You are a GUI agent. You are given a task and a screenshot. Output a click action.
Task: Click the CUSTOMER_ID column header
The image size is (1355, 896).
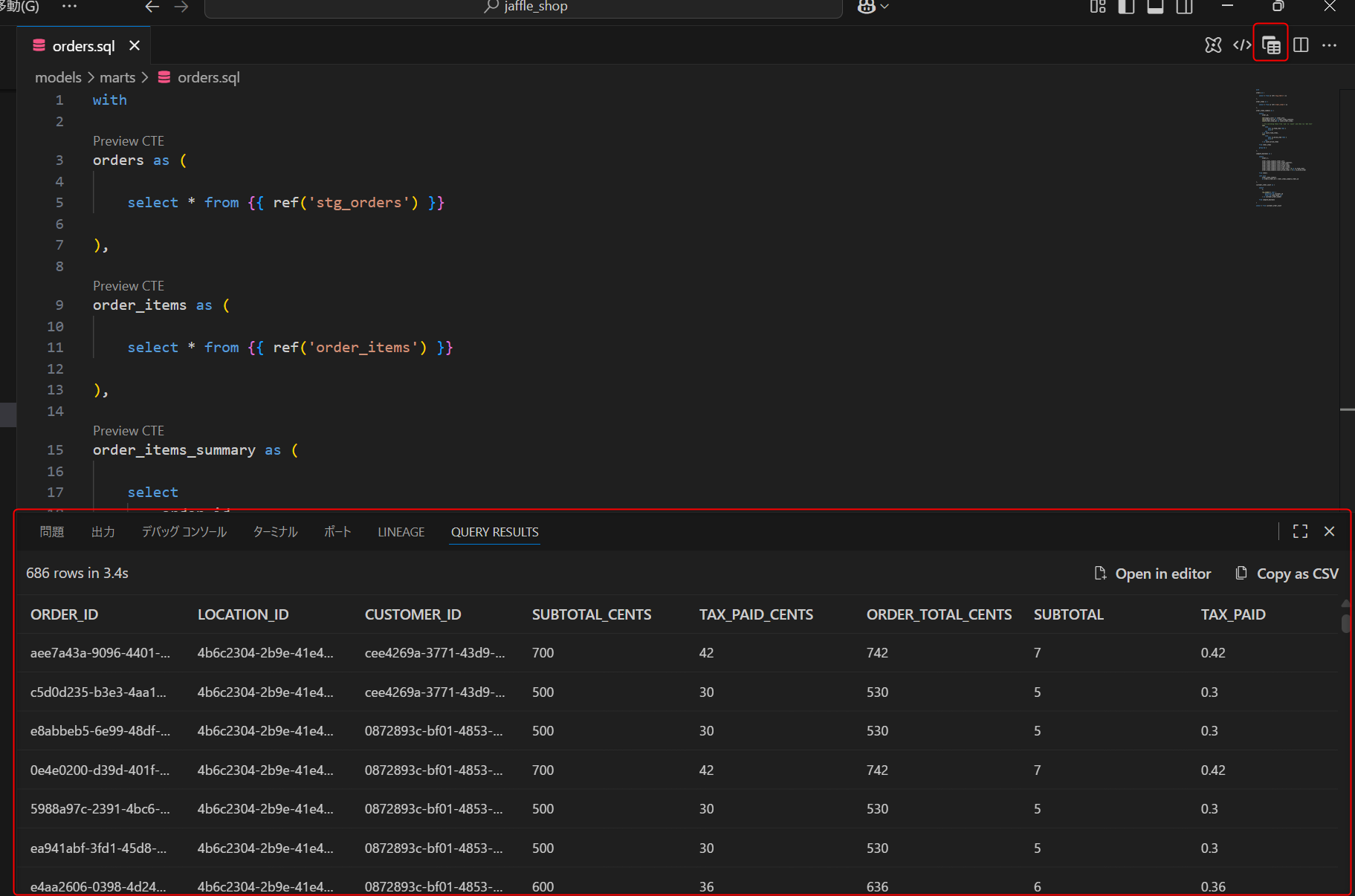pos(413,614)
